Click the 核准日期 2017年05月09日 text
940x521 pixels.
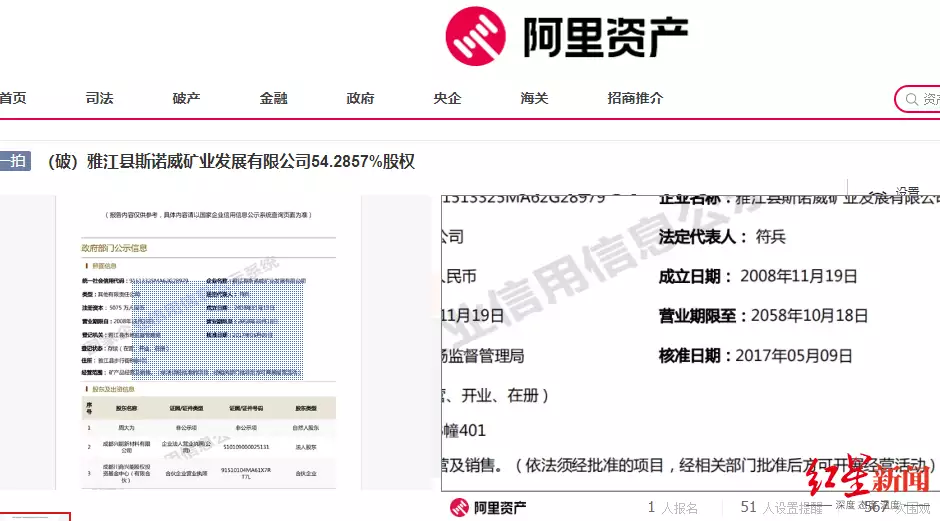(x=755, y=356)
